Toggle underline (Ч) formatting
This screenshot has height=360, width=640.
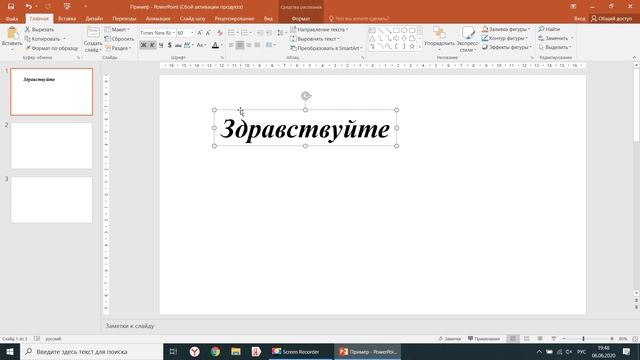click(x=161, y=45)
